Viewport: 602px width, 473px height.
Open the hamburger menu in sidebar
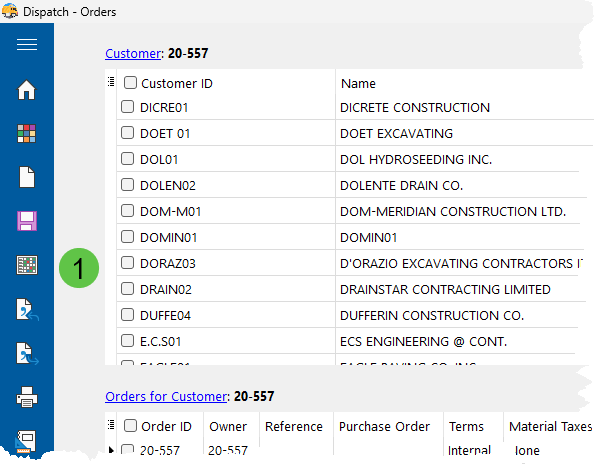pos(27,45)
